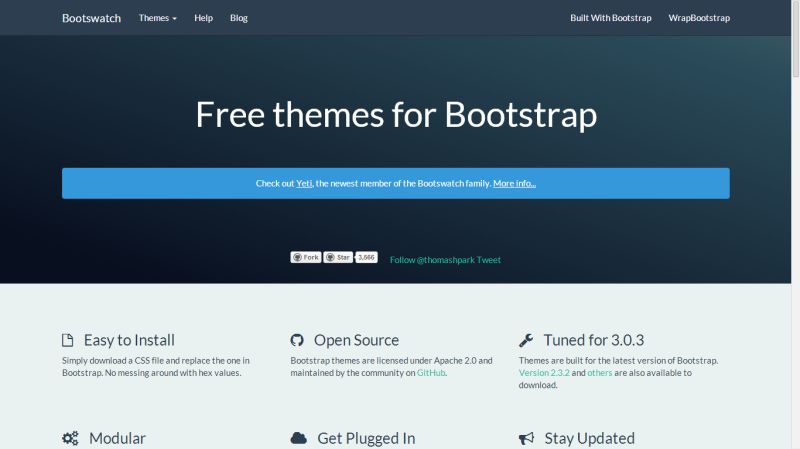Image resolution: width=800 pixels, height=449 pixels.
Task: Click the page vertical scrollbar thumb
Action: [795, 39]
